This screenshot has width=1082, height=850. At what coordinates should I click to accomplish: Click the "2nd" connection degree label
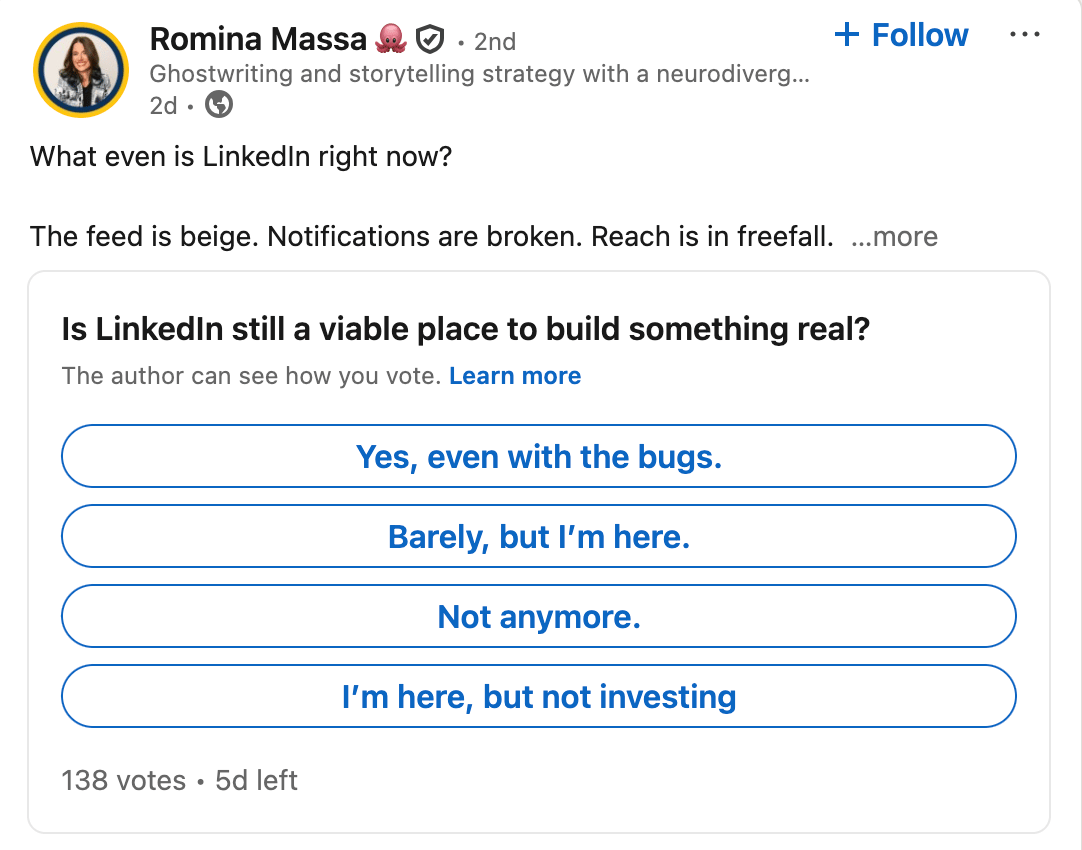(494, 41)
